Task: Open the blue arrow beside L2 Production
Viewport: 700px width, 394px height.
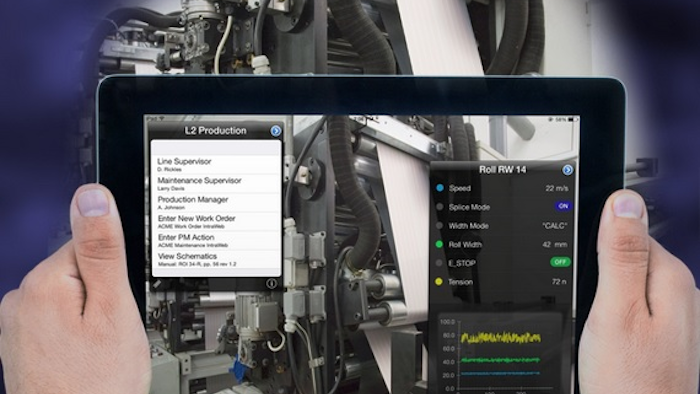Action: [276, 131]
